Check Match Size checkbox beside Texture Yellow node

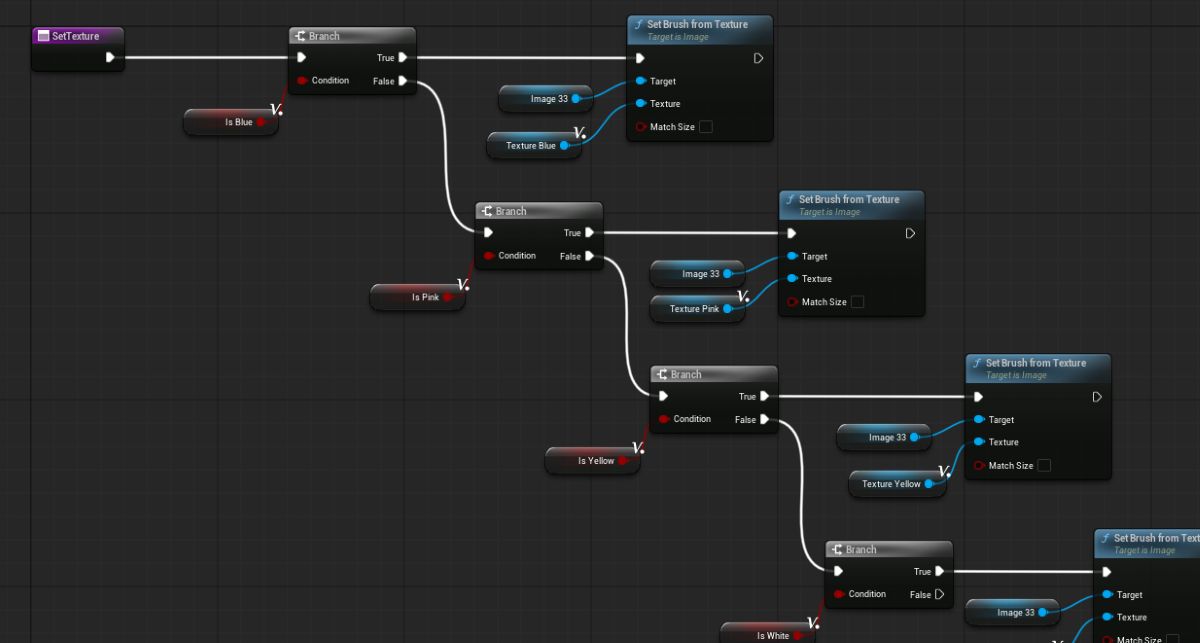[1044, 465]
